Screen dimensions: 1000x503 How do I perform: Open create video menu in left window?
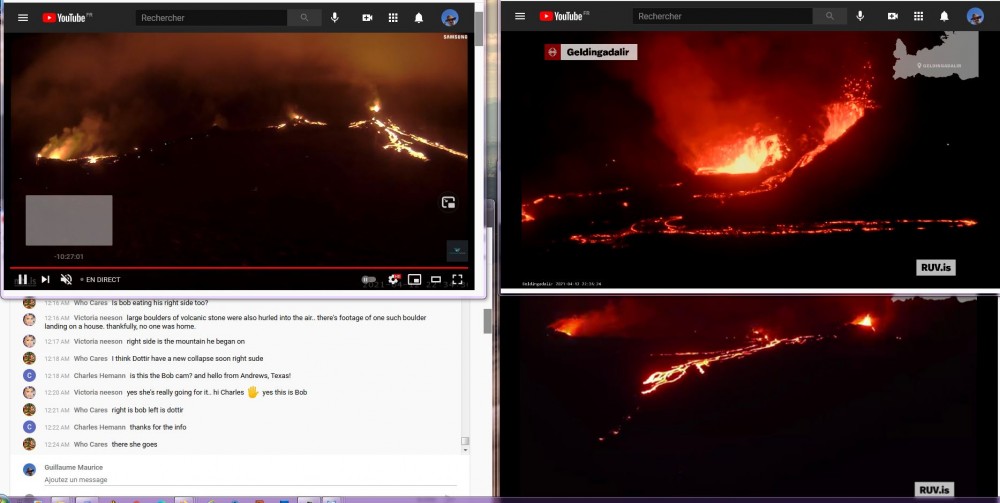[x=367, y=18]
